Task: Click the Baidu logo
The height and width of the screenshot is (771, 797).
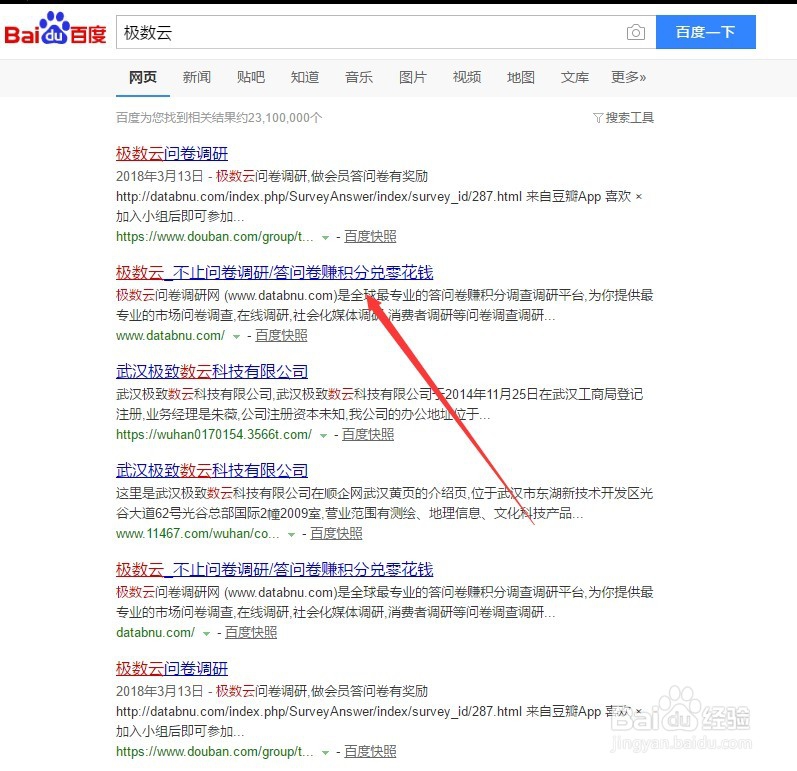Action: [x=55, y=28]
